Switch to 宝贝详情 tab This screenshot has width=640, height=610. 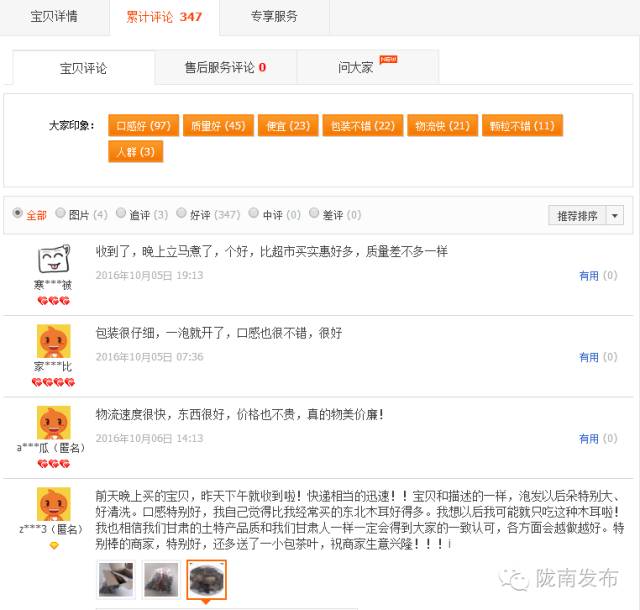54,17
